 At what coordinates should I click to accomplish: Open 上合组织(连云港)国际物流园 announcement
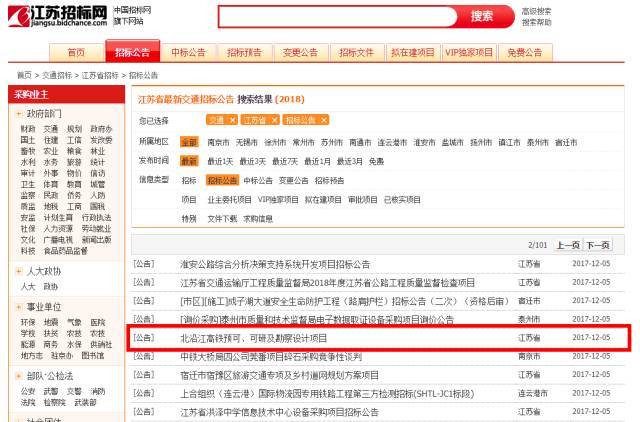pyautogui.click(x=327, y=394)
